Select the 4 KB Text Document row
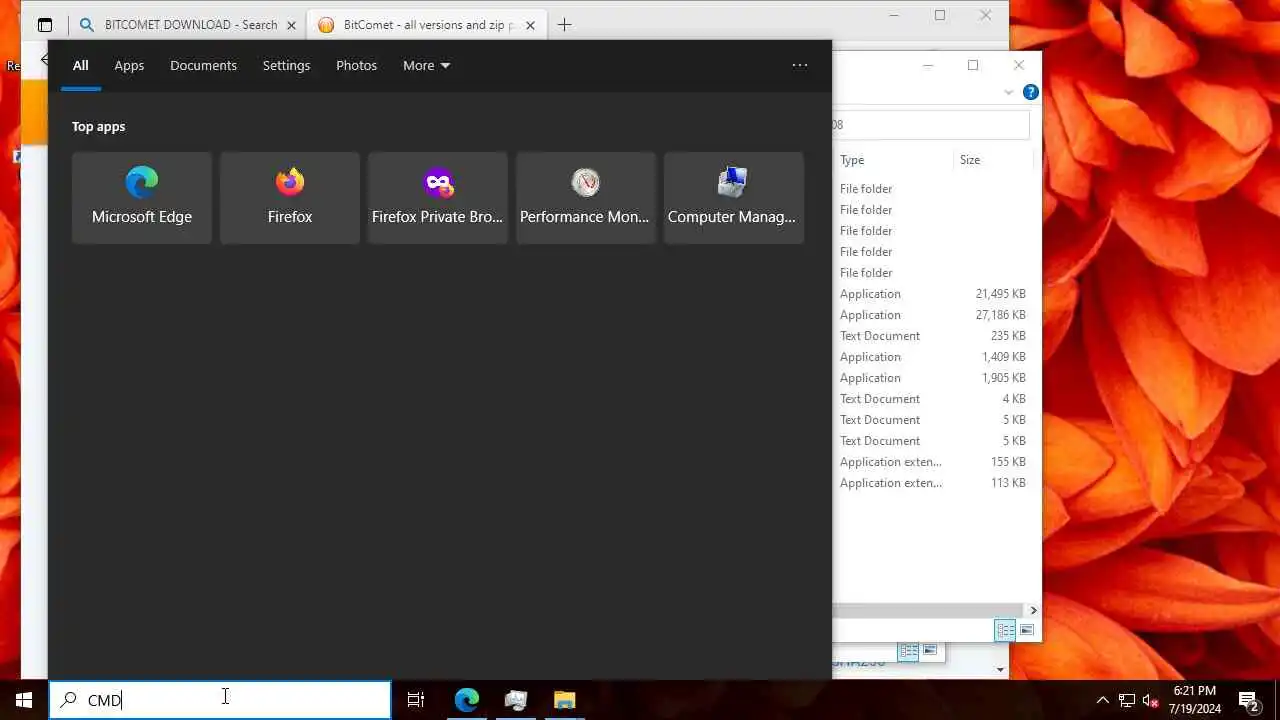Viewport: 1280px width, 720px height. [932, 399]
